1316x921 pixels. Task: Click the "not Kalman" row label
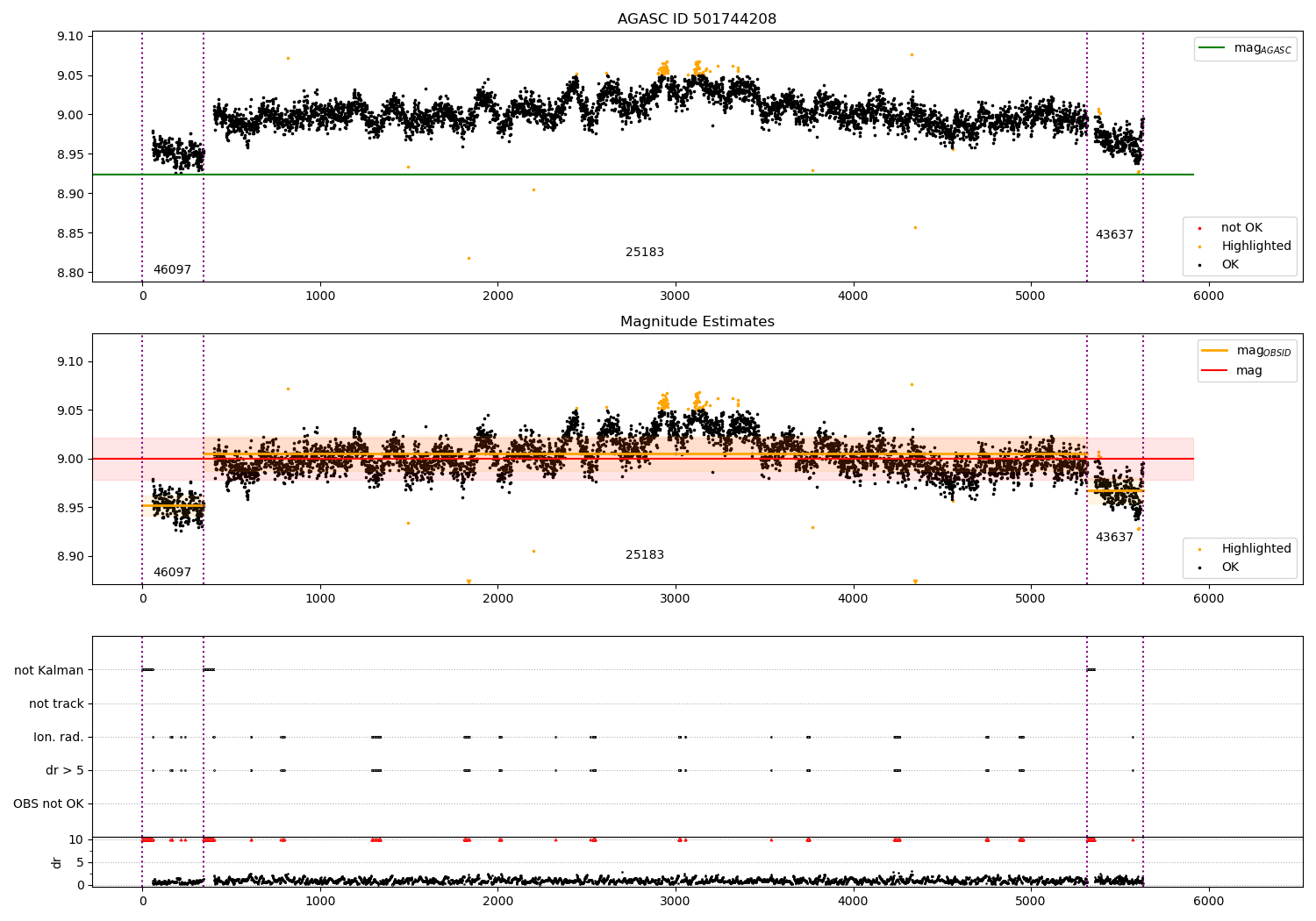coord(49,671)
